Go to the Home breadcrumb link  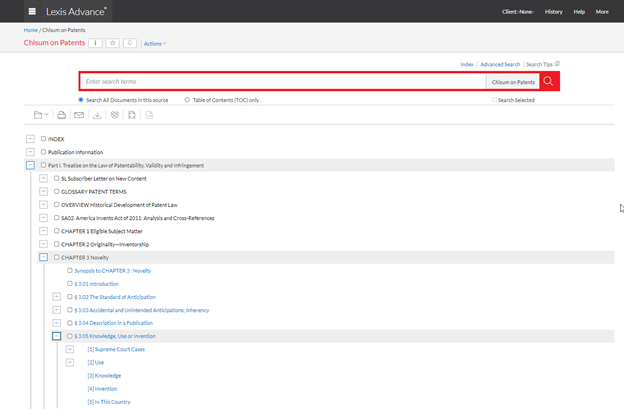point(30,30)
